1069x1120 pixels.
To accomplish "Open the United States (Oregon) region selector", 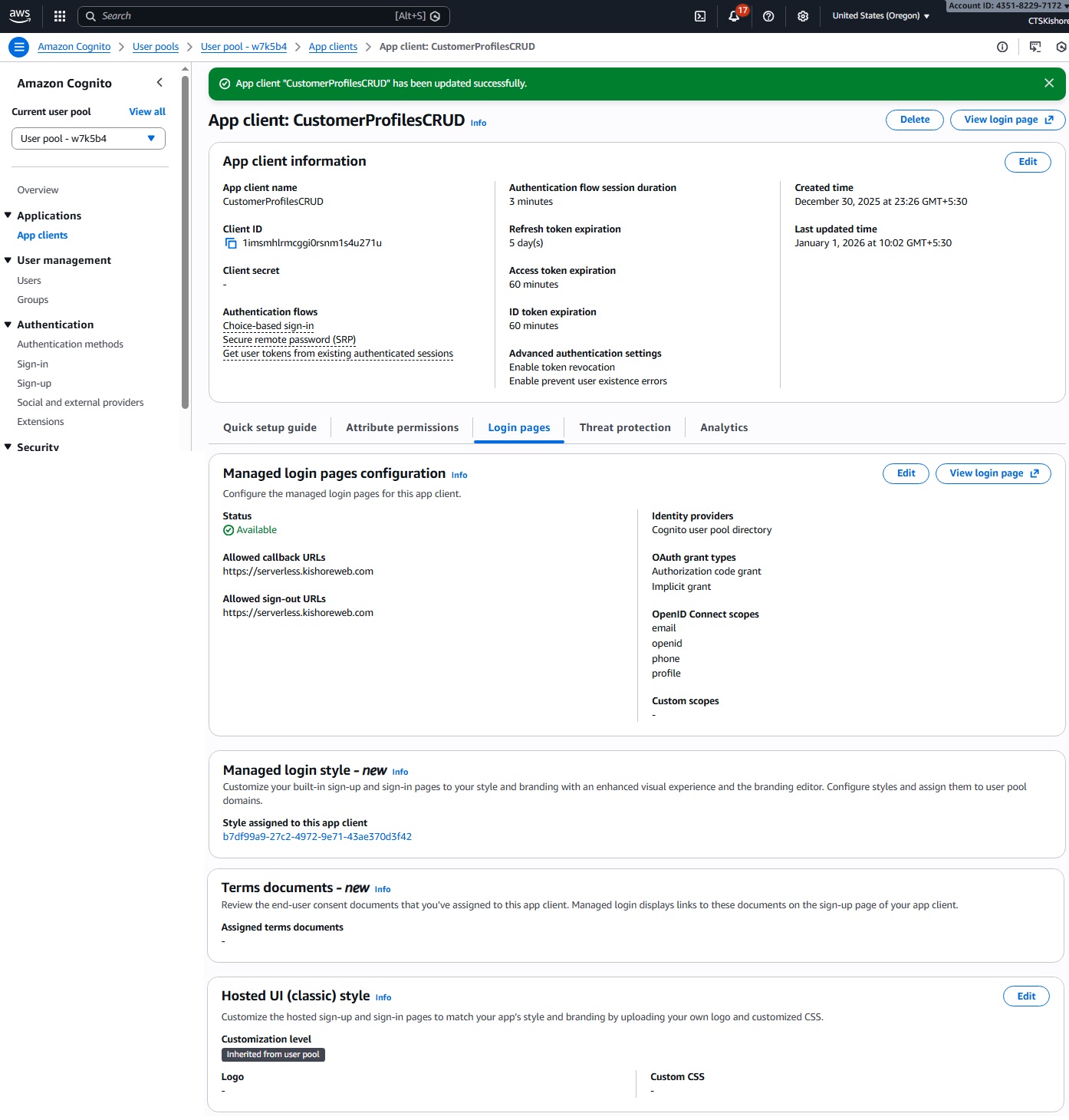I will [880, 16].
